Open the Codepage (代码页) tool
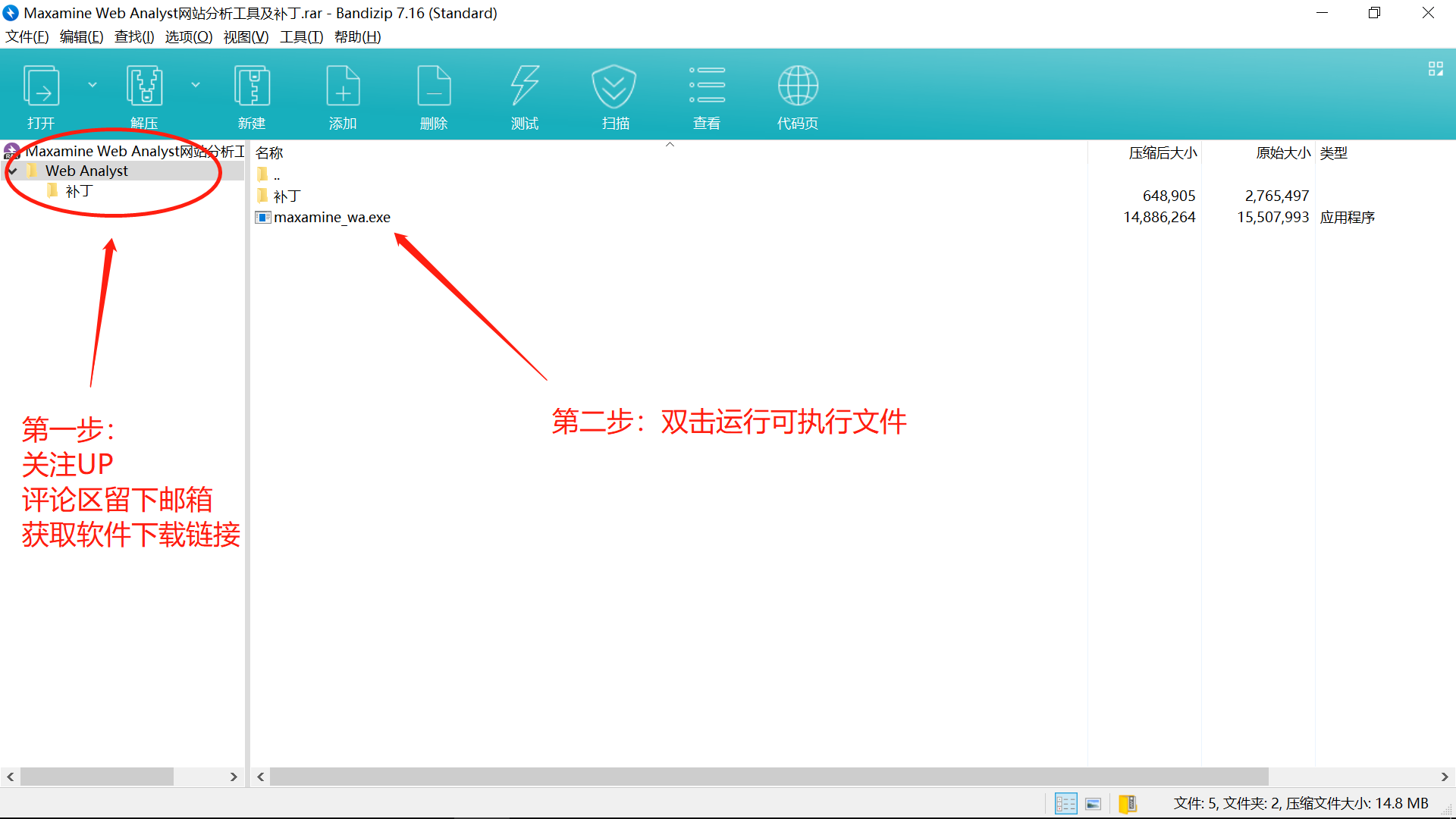Screen dimensions: 1456x819 coord(797,95)
